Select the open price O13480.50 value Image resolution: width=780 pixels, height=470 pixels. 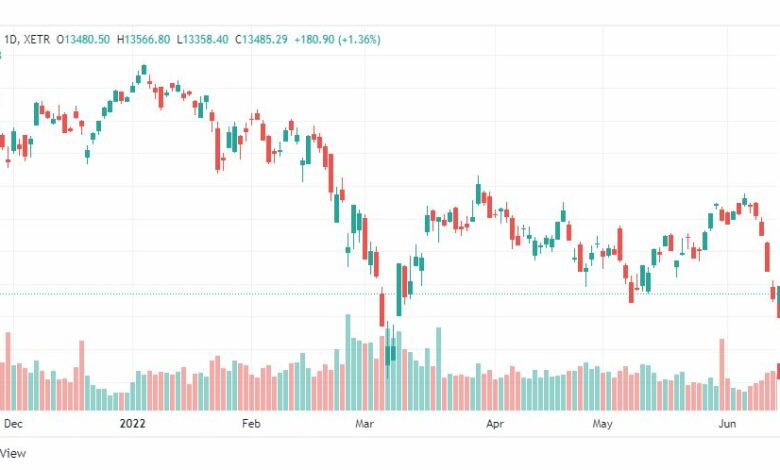coord(83,39)
